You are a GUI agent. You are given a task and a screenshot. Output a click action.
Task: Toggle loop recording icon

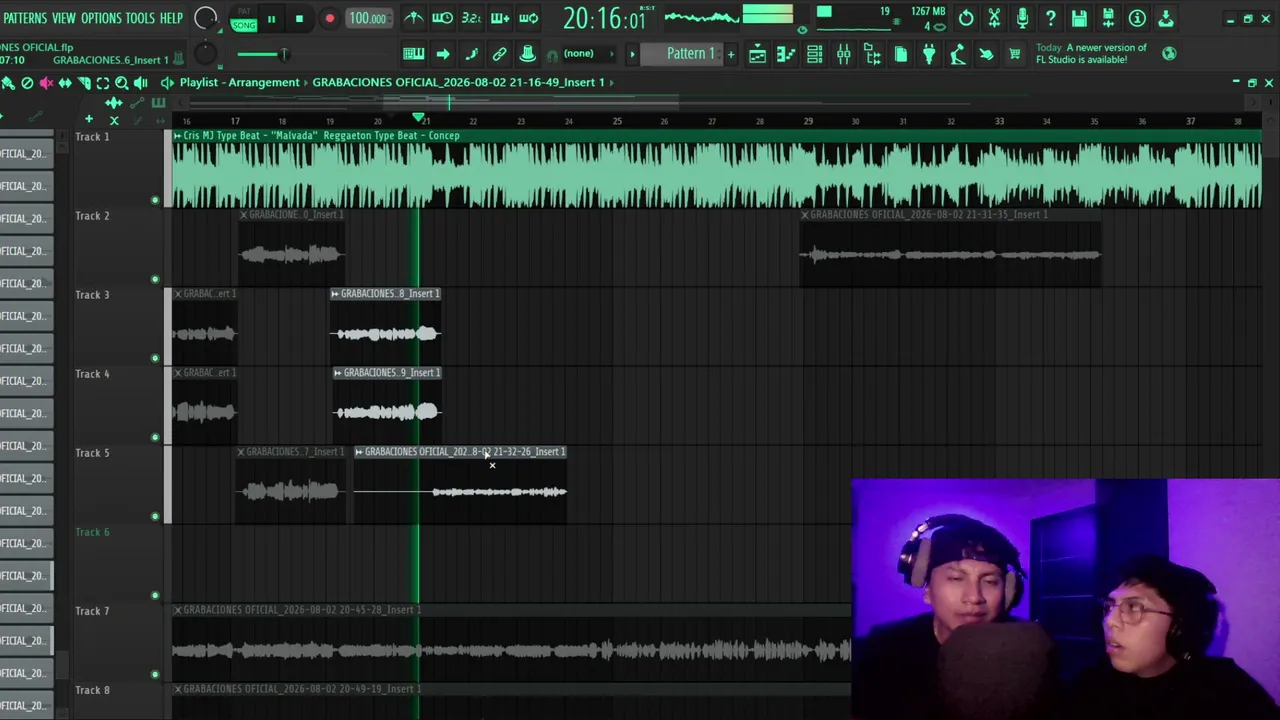529,18
